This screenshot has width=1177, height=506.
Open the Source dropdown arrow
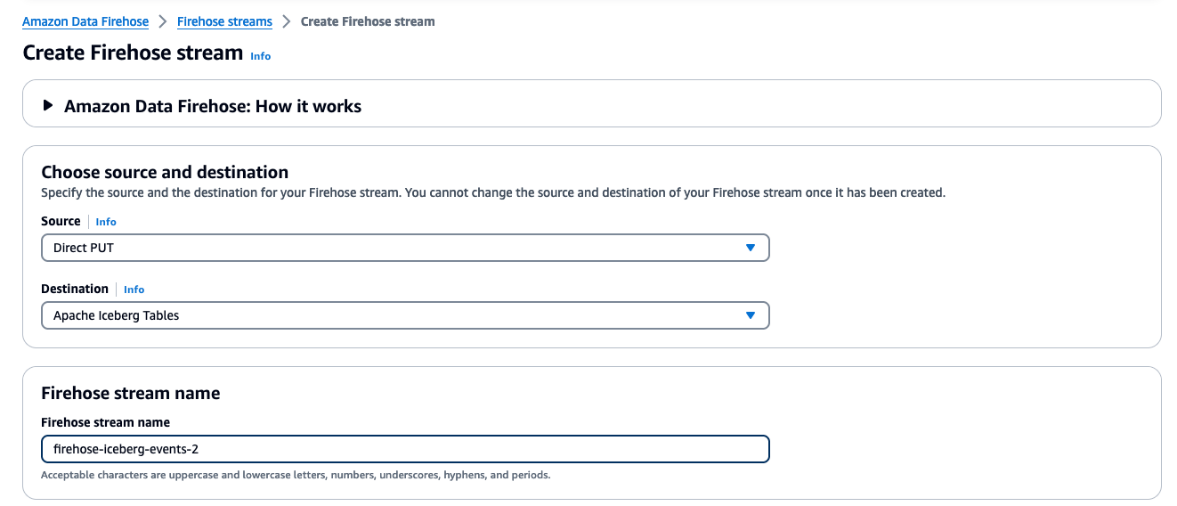click(750, 248)
